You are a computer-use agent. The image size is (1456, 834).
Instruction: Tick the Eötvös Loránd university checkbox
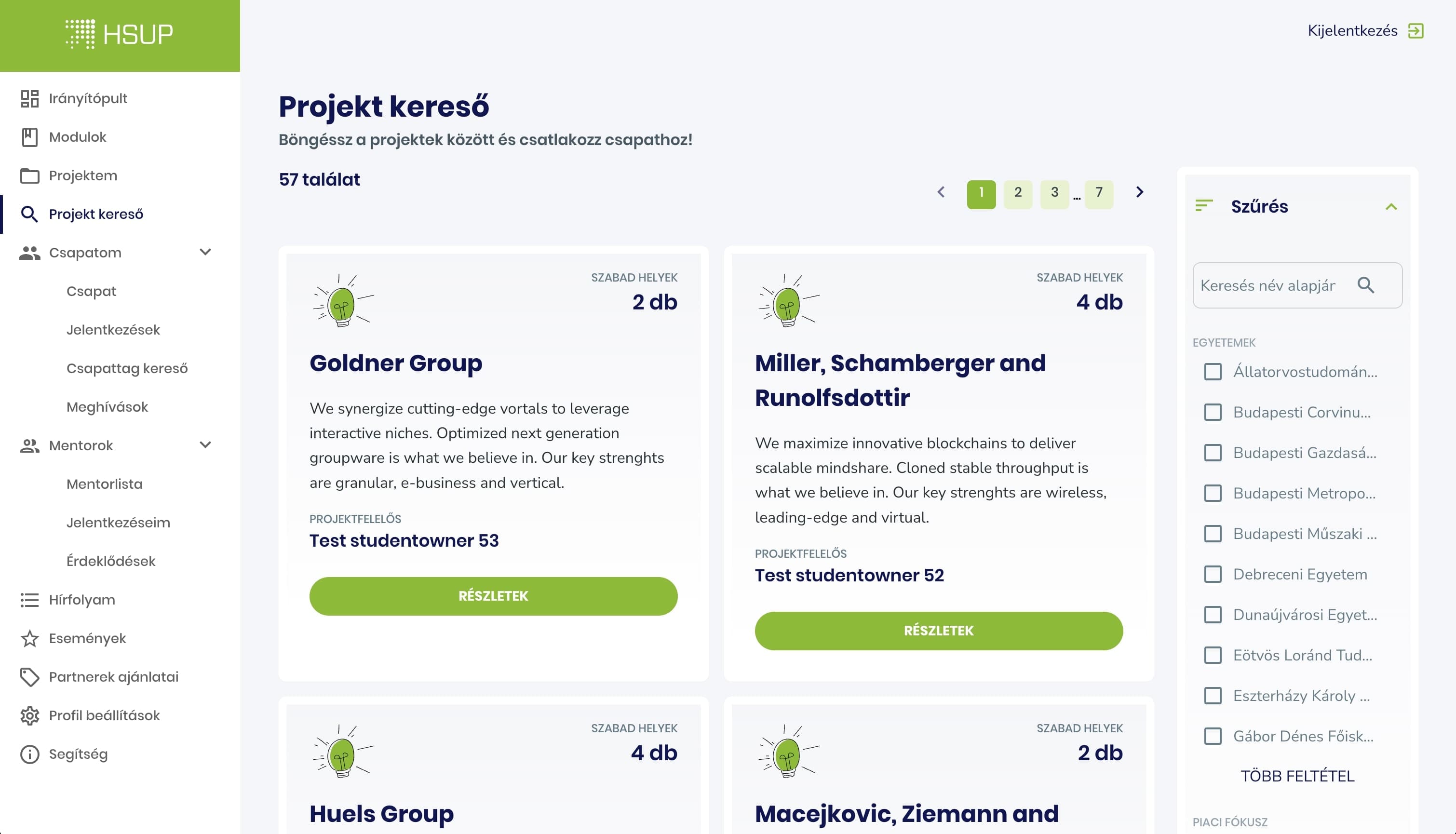[1213, 655]
